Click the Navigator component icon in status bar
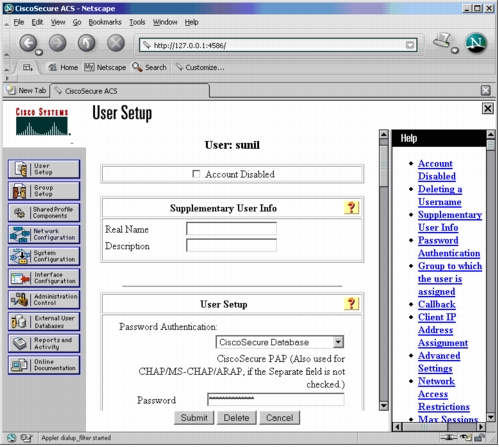This screenshot has height=447, width=499. (x=11, y=438)
